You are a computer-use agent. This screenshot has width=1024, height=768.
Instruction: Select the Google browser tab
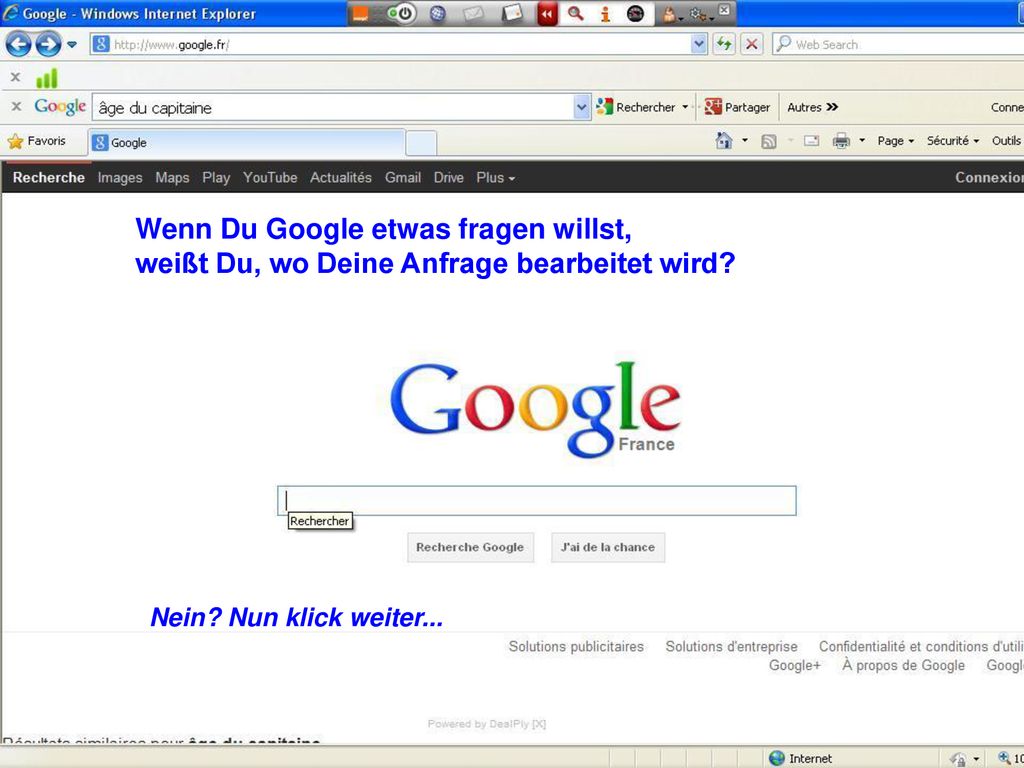pos(246,142)
